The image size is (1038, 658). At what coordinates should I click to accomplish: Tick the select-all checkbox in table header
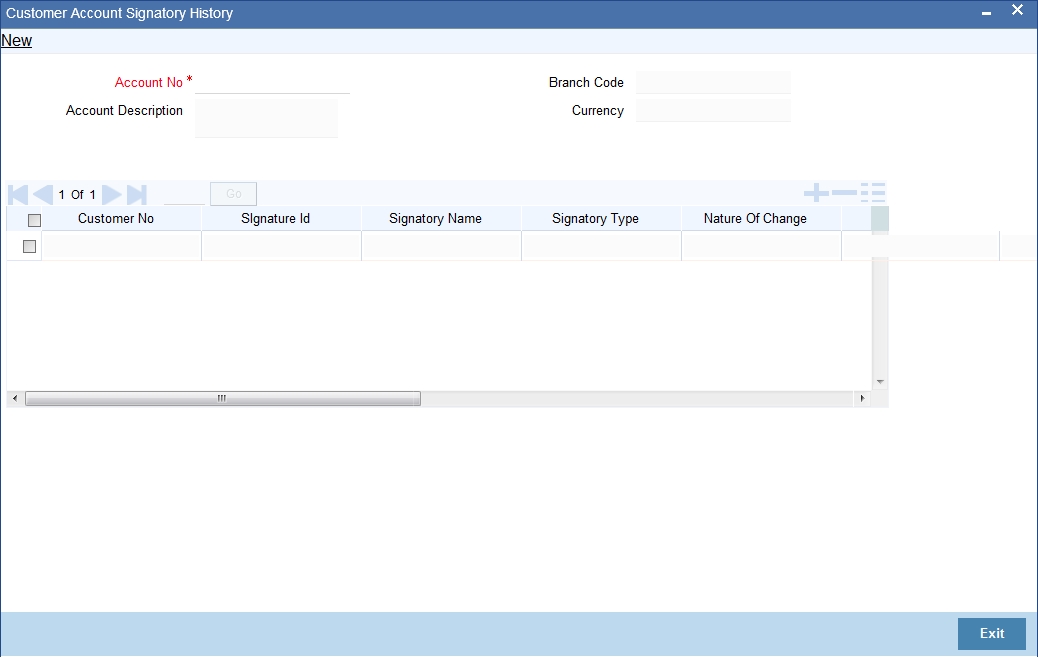34,220
